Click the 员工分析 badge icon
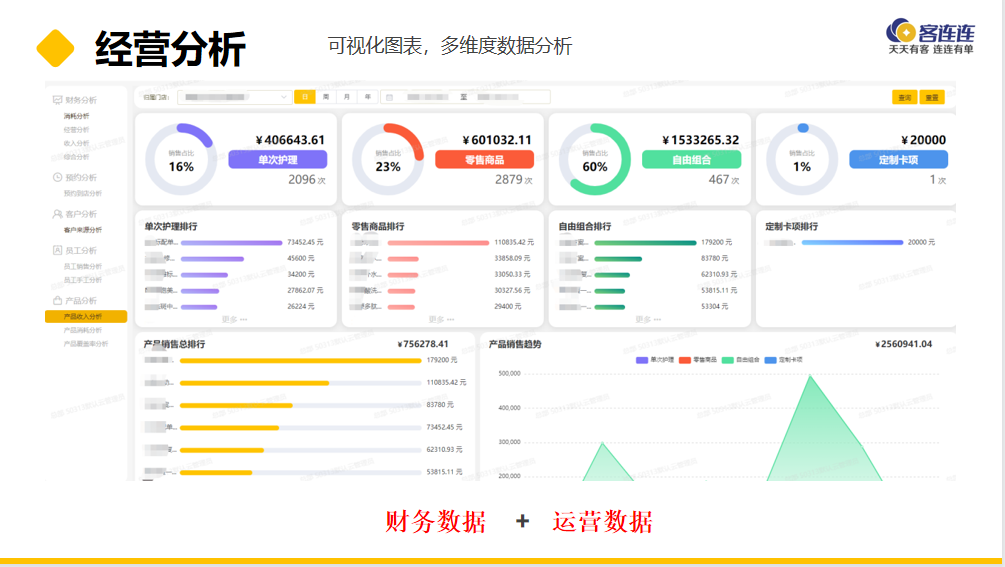This screenshot has height=567, width=1005. [x=57, y=251]
